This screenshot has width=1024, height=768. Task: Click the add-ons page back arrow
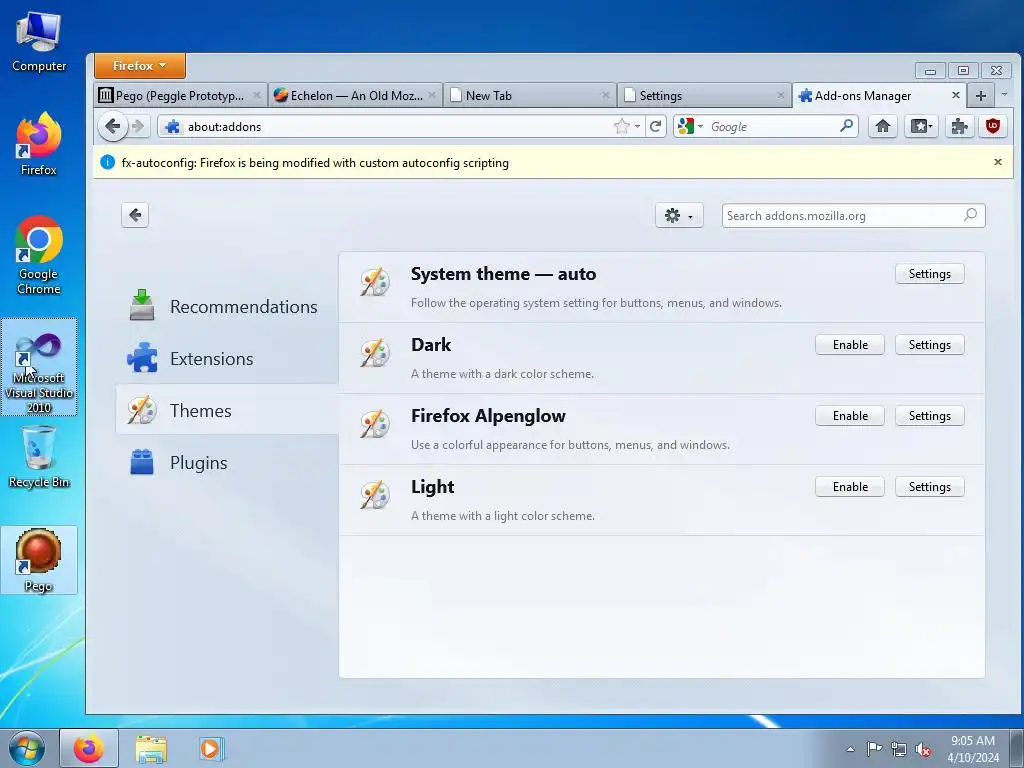pos(135,215)
